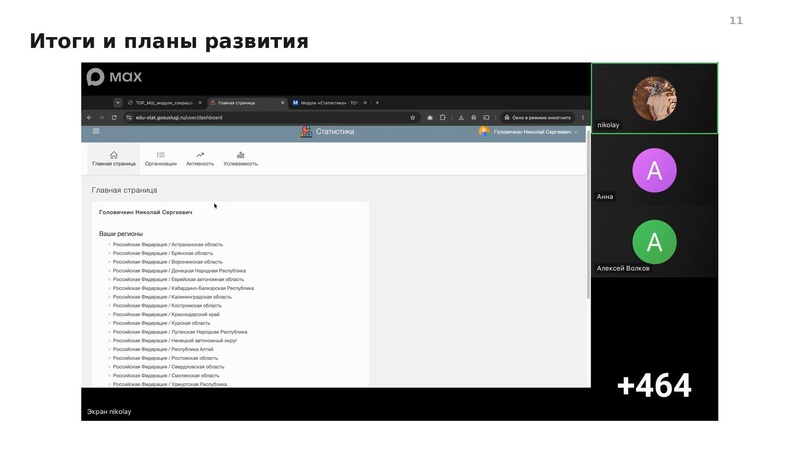Click the browser forward arrow
The height and width of the screenshot is (450, 800).
102,117
